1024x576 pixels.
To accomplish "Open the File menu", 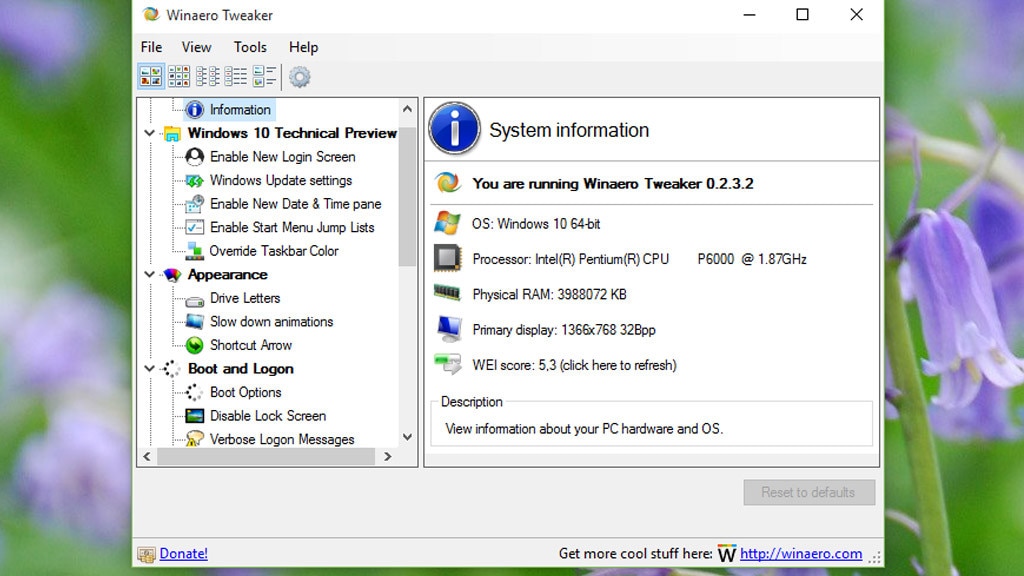I will click(x=151, y=47).
